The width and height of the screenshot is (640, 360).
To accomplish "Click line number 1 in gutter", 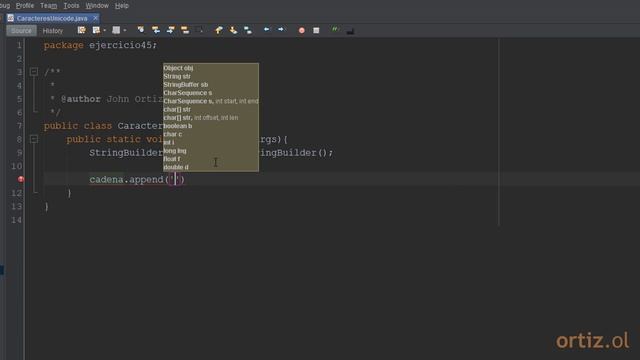I will pyautogui.click(x=19, y=45).
